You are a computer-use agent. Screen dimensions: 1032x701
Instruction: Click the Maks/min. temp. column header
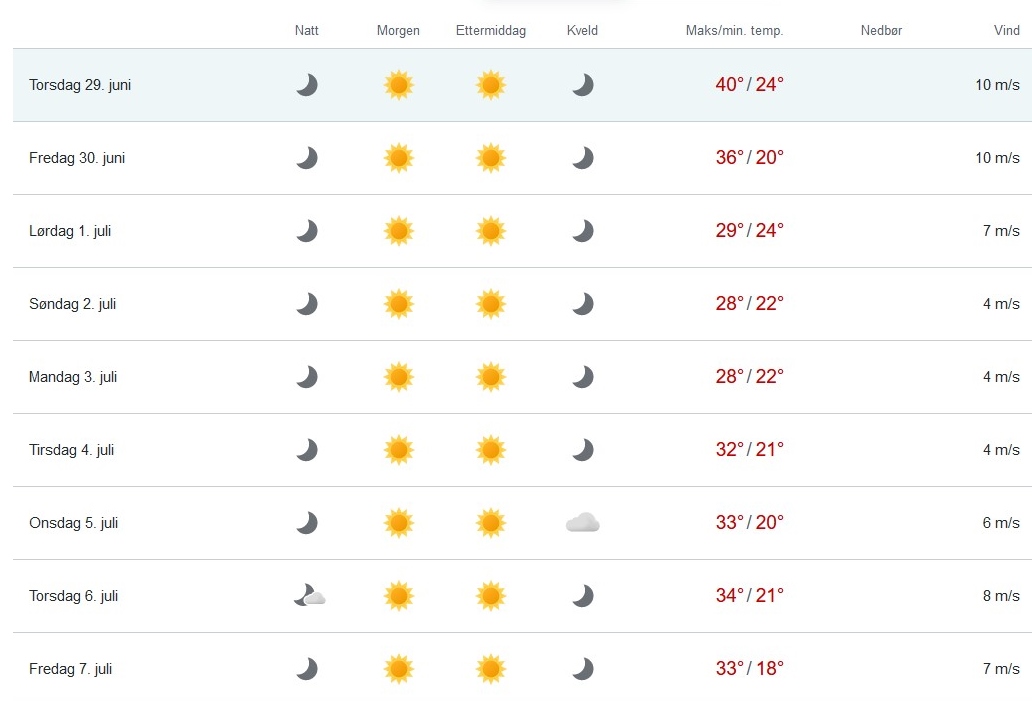pyautogui.click(x=735, y=30)
